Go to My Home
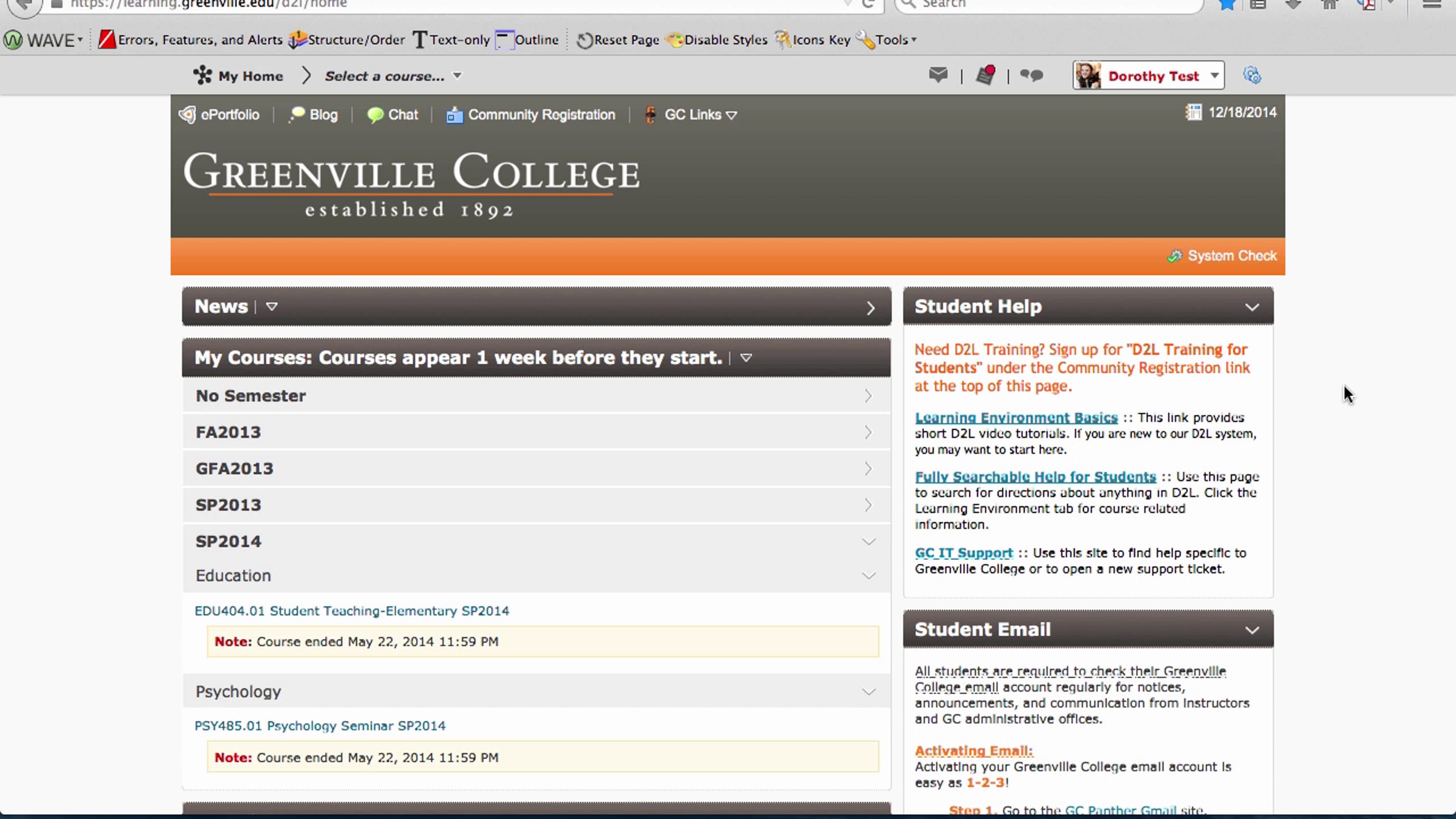This screenshot has width=1456, height=819. (x=238, y=76)
